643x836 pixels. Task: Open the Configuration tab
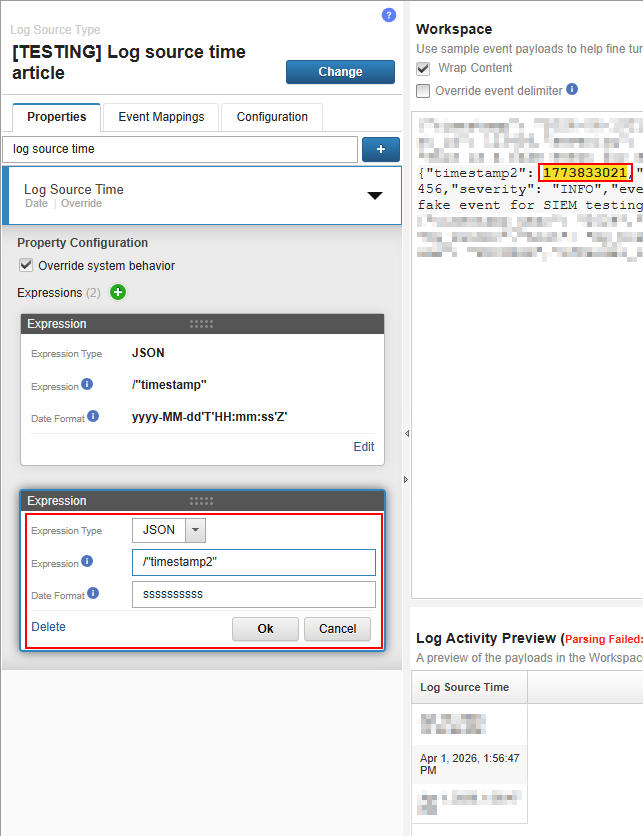coord(272,117)
